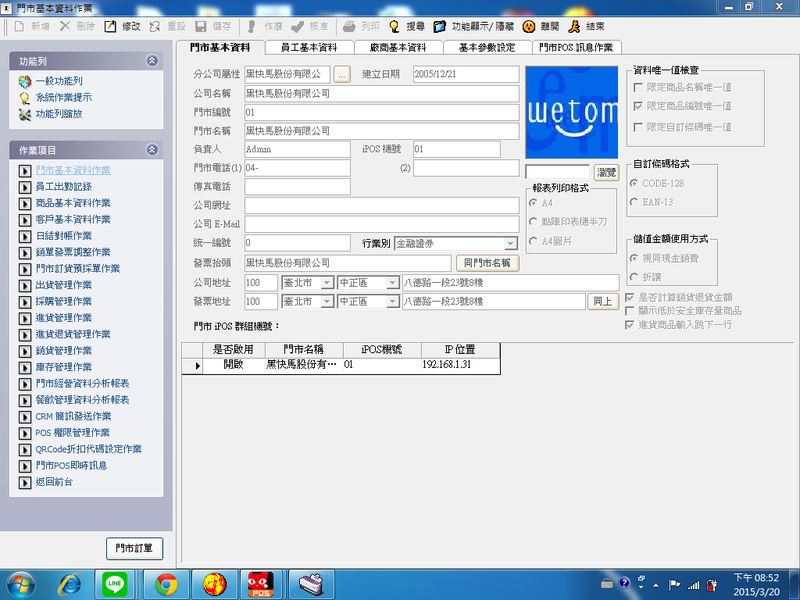800x600 pixels.
Task: Open the 銷貨管理作業 link
Action: [x=64, y=351]
